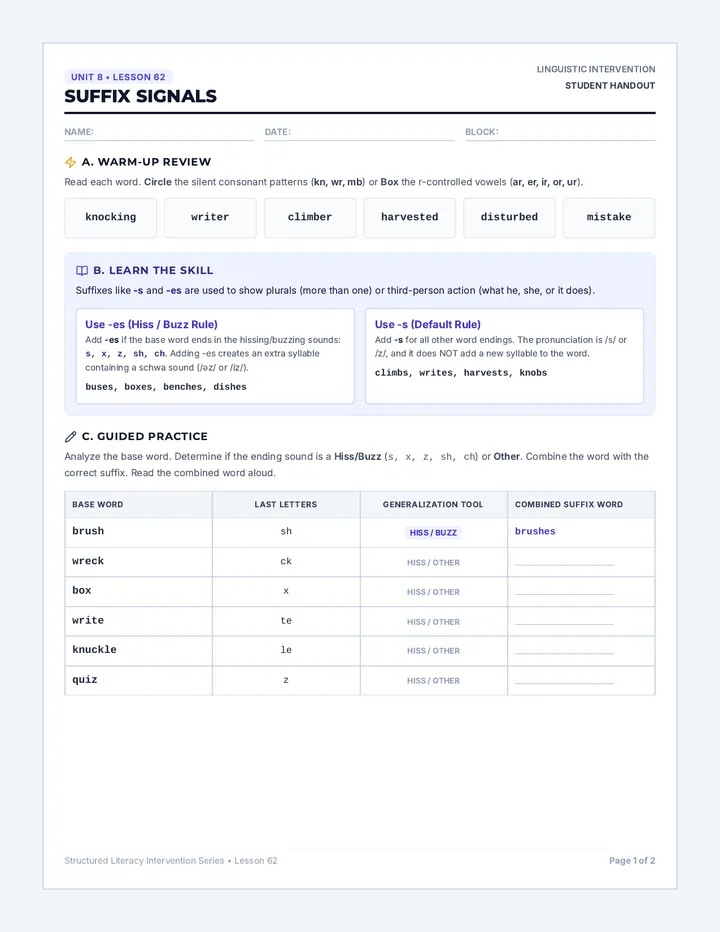The image size is (720, 932).
Task: Click the answer blank for knuckle
Action: coord(564,651)
